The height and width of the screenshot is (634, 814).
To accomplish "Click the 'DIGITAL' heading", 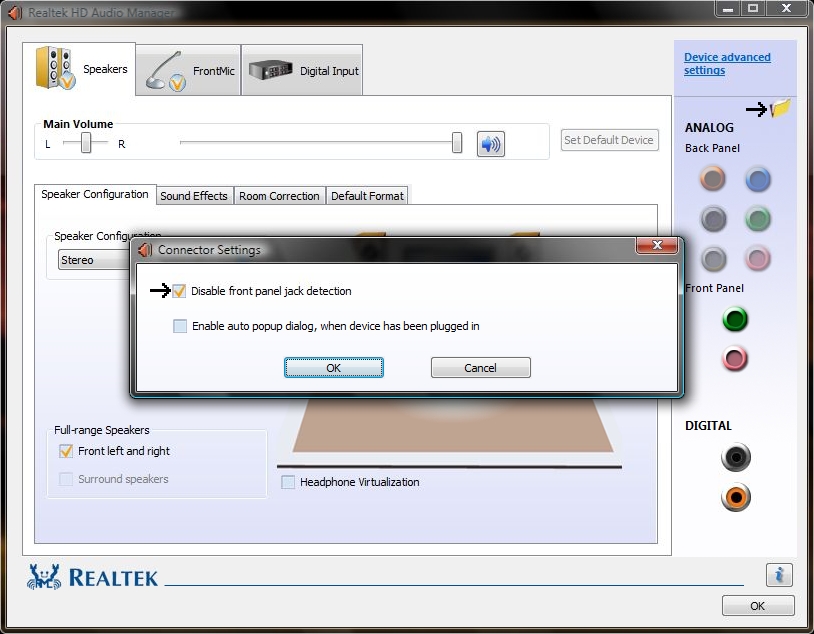I will (708, 426).
